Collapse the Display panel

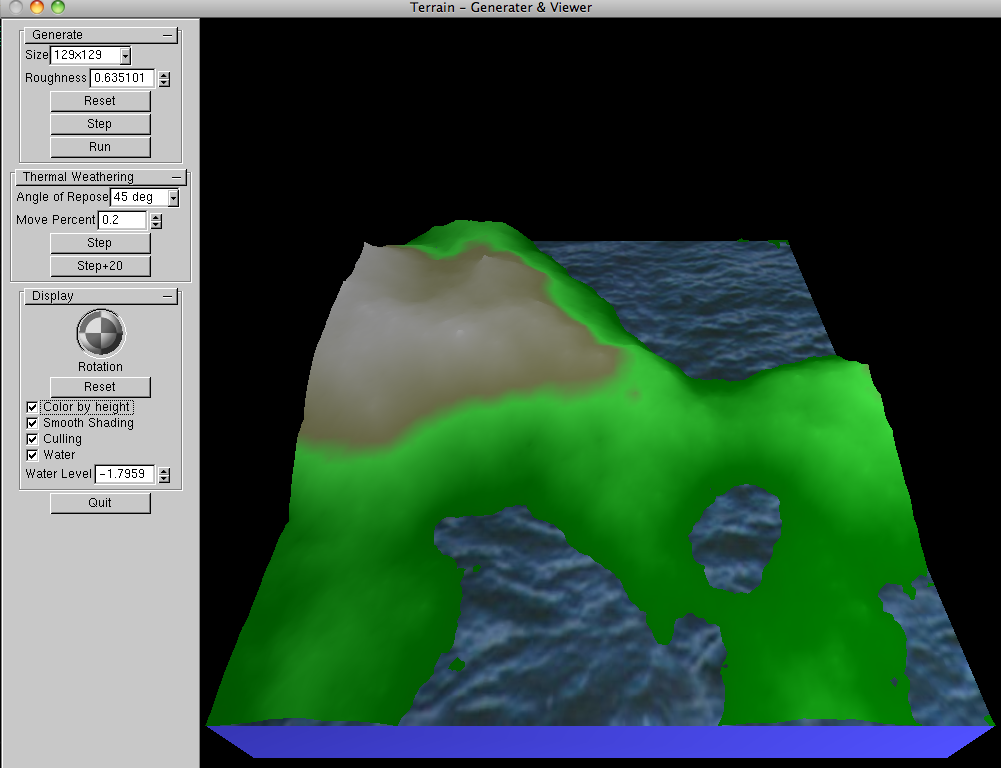coord(167,296)
